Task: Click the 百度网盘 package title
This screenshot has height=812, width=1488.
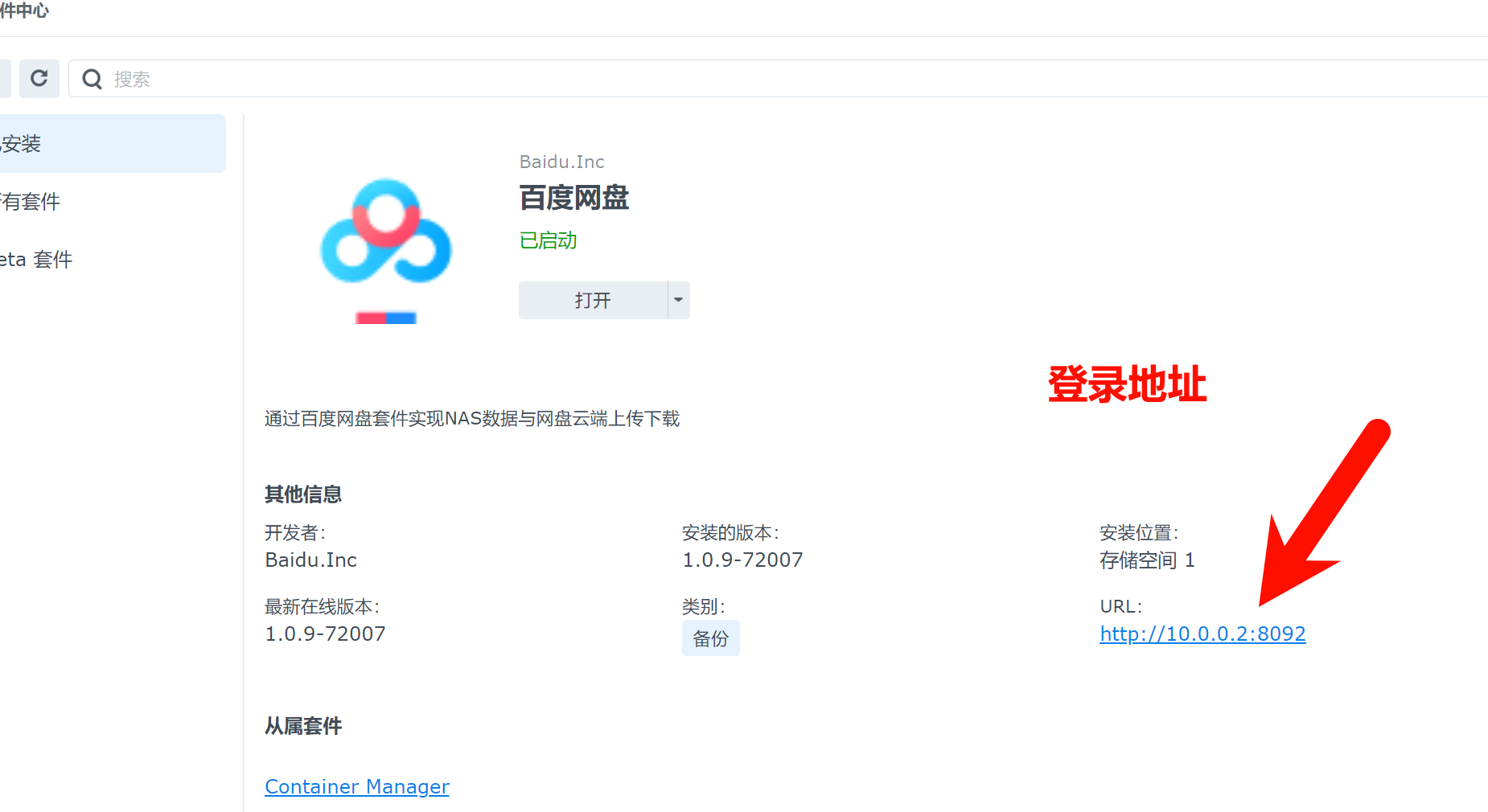Action: coord(573,198)
